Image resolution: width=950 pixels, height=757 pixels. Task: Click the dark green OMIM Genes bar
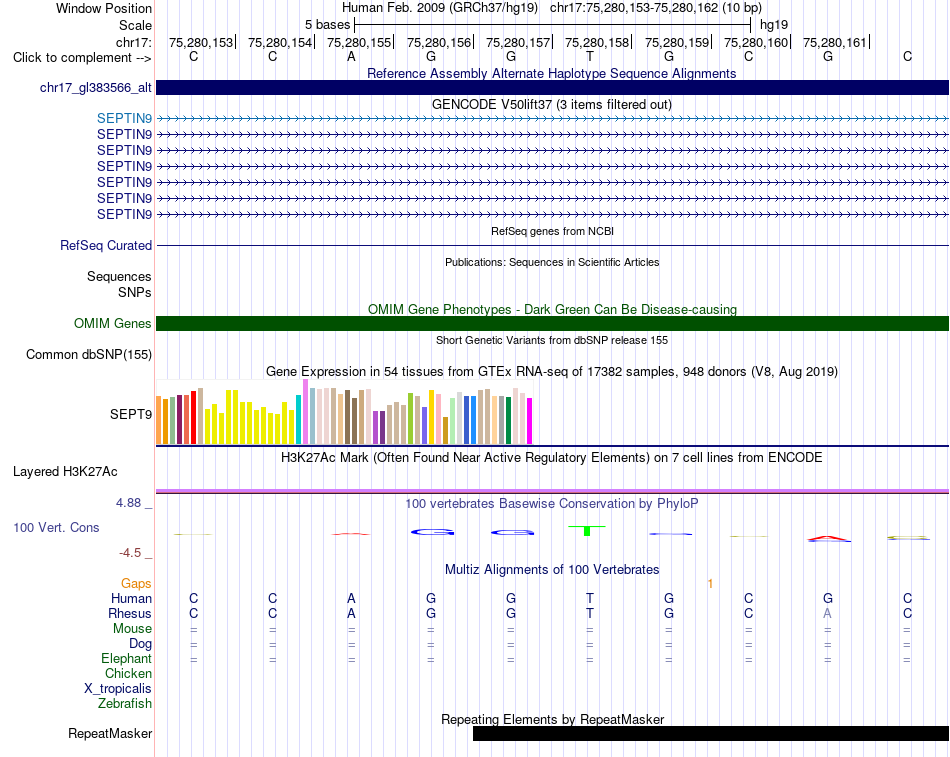click(552, 324)
